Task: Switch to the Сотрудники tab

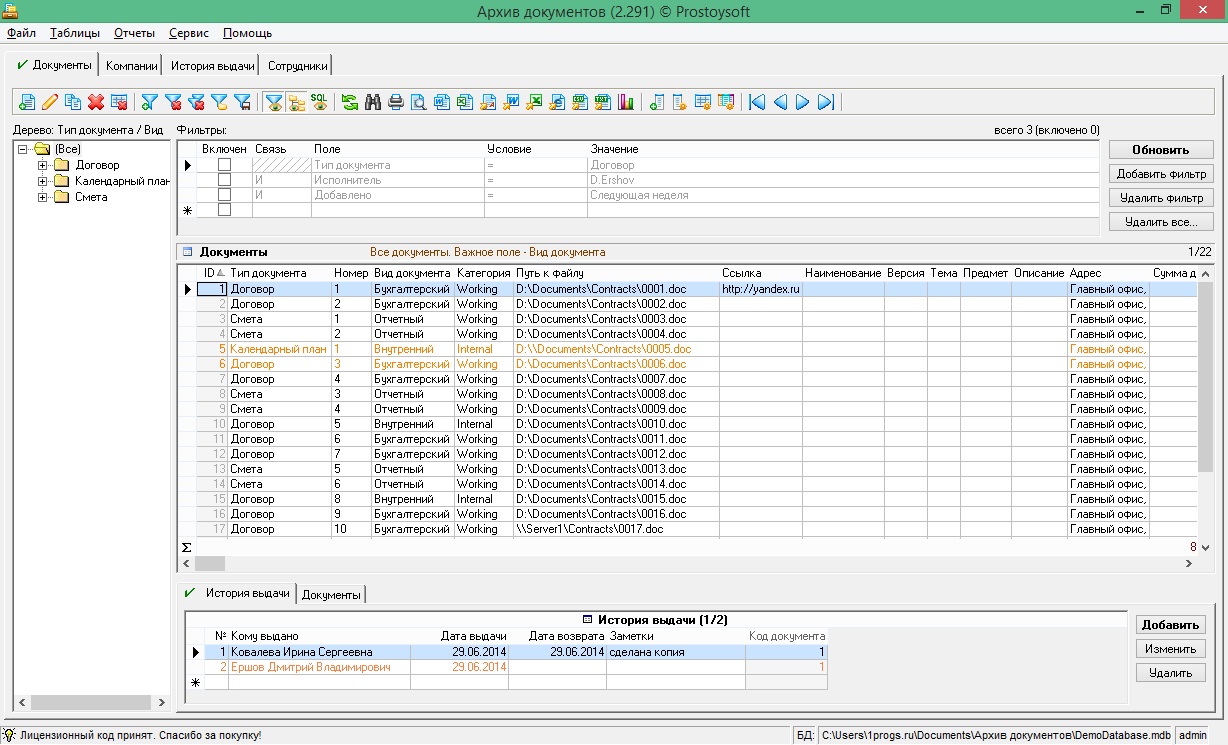Action: 297,66
